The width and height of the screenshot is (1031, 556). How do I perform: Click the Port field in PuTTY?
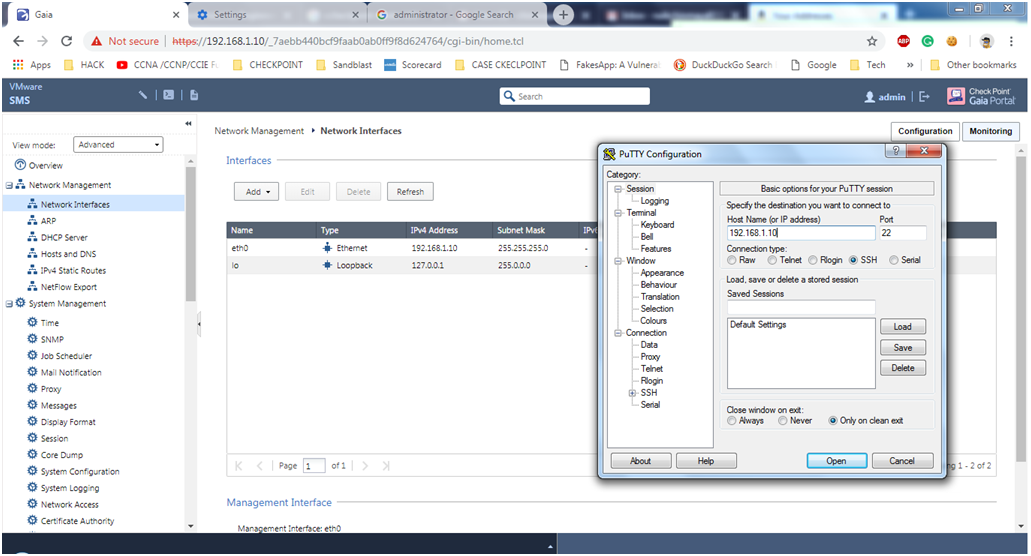click(x=903, y=233)
